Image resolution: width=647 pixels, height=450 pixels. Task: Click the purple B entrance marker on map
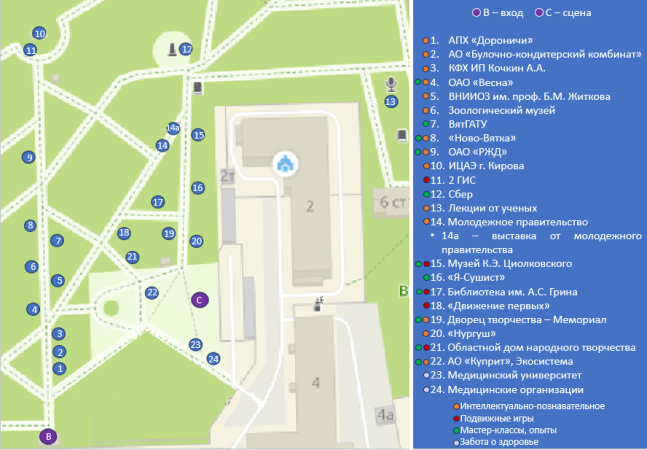pos(48,436)
